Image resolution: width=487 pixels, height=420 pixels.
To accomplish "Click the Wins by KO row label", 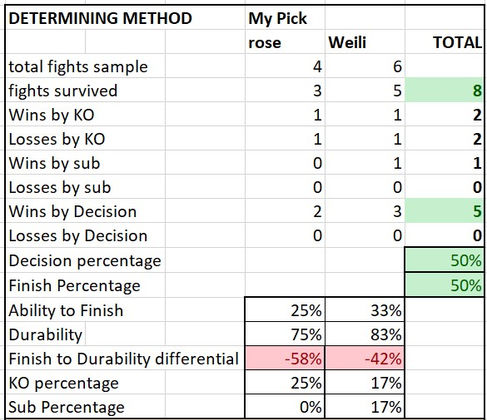I will click(51, 115).
